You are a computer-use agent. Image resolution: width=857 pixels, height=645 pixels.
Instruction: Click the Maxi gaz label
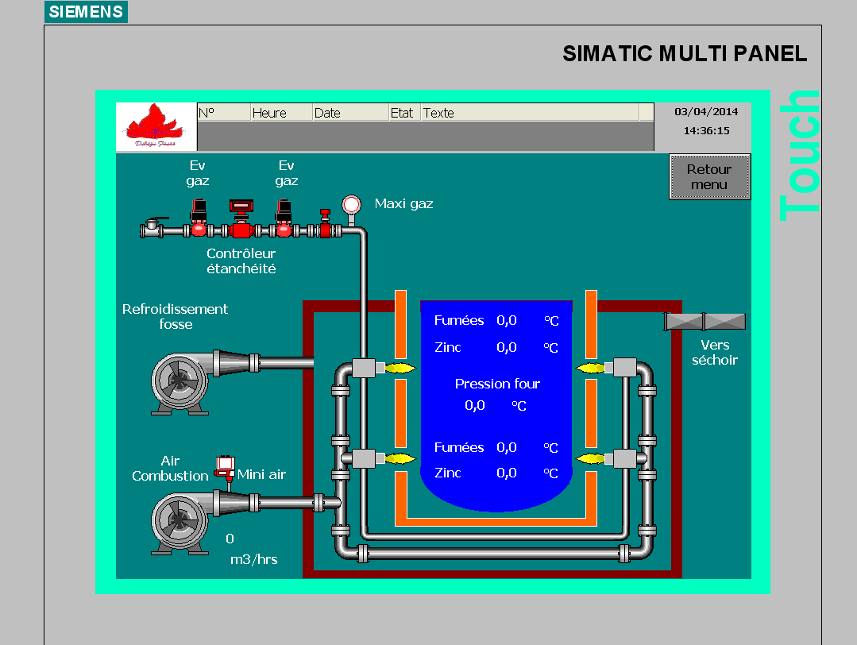tap(404, 204)
